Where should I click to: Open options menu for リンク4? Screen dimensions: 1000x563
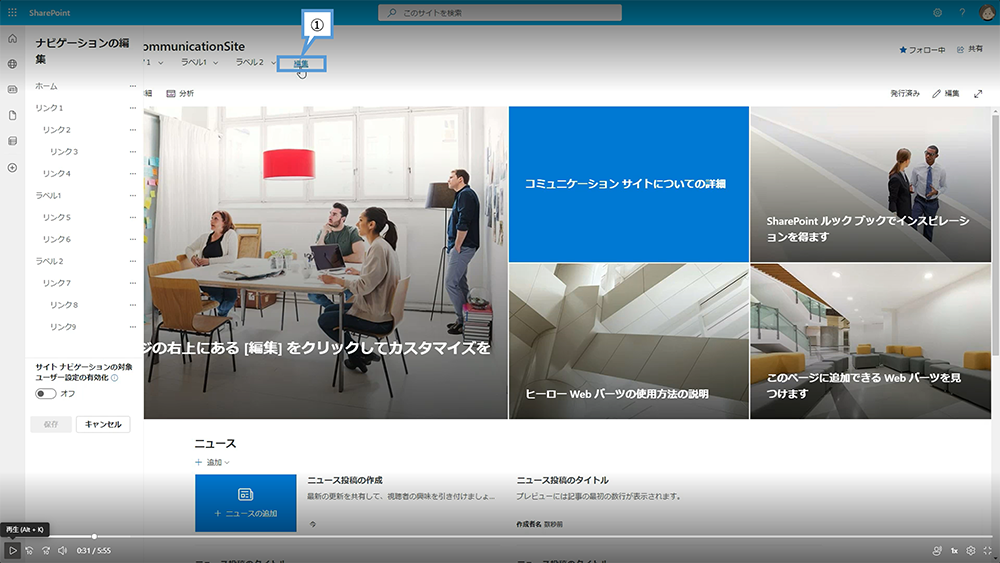click(133, 173)
